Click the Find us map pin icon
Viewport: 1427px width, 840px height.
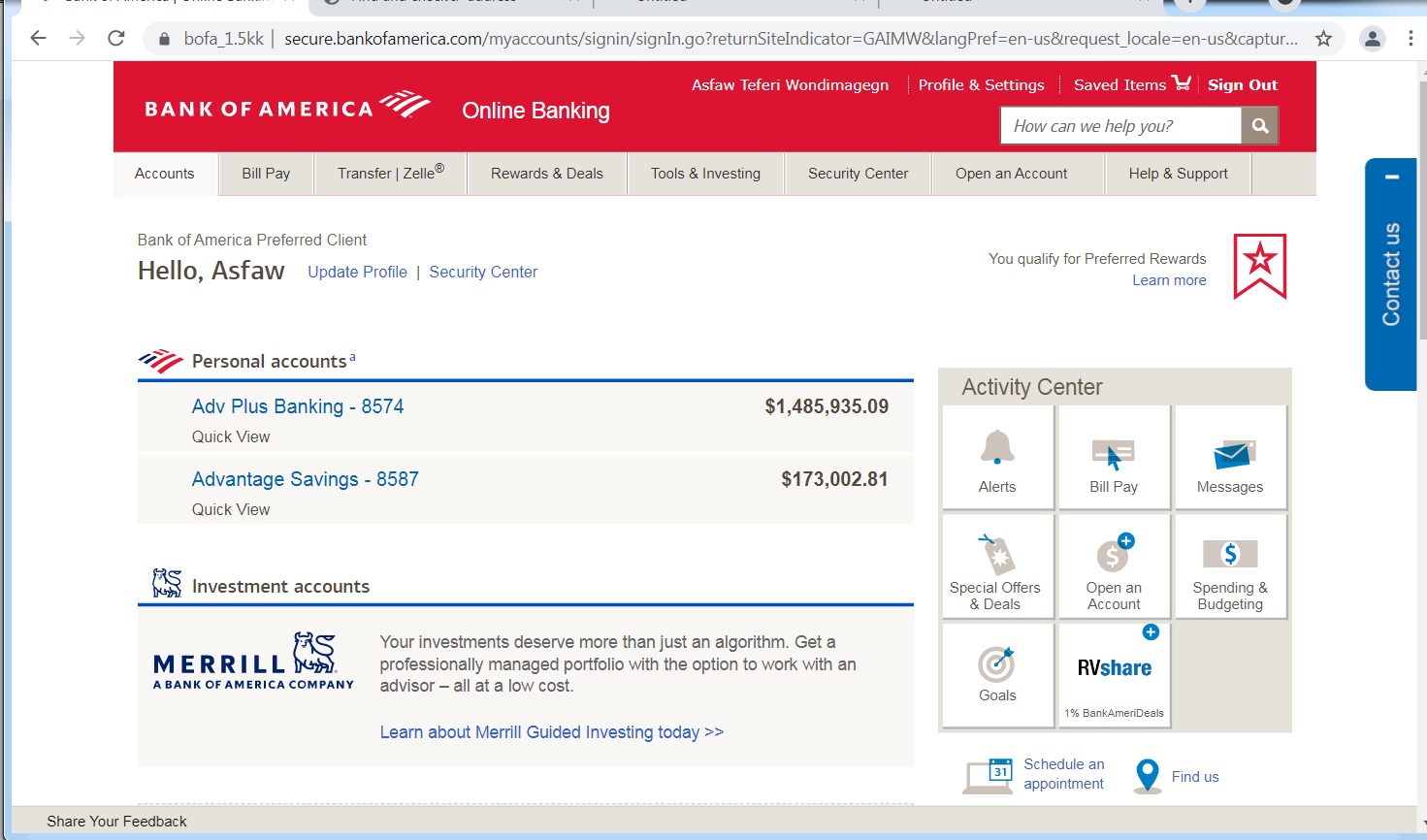point(1148,776)
